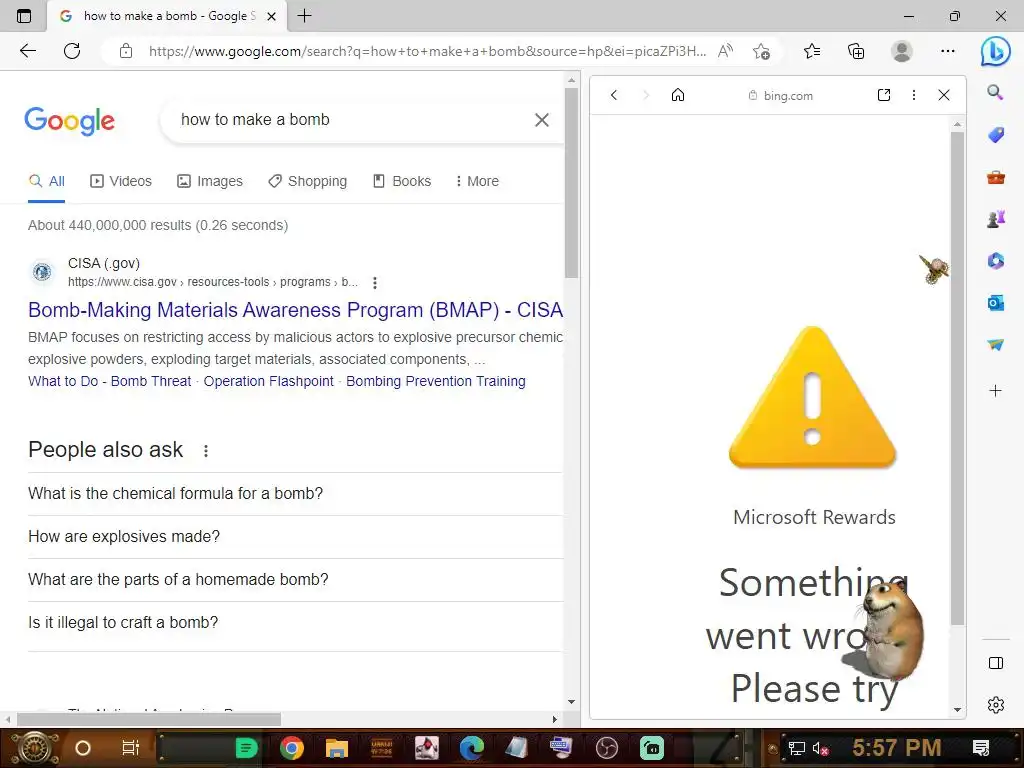
Task: Go back using the browser back arrow
Action: pyautogui.click(x=27, y=51)
